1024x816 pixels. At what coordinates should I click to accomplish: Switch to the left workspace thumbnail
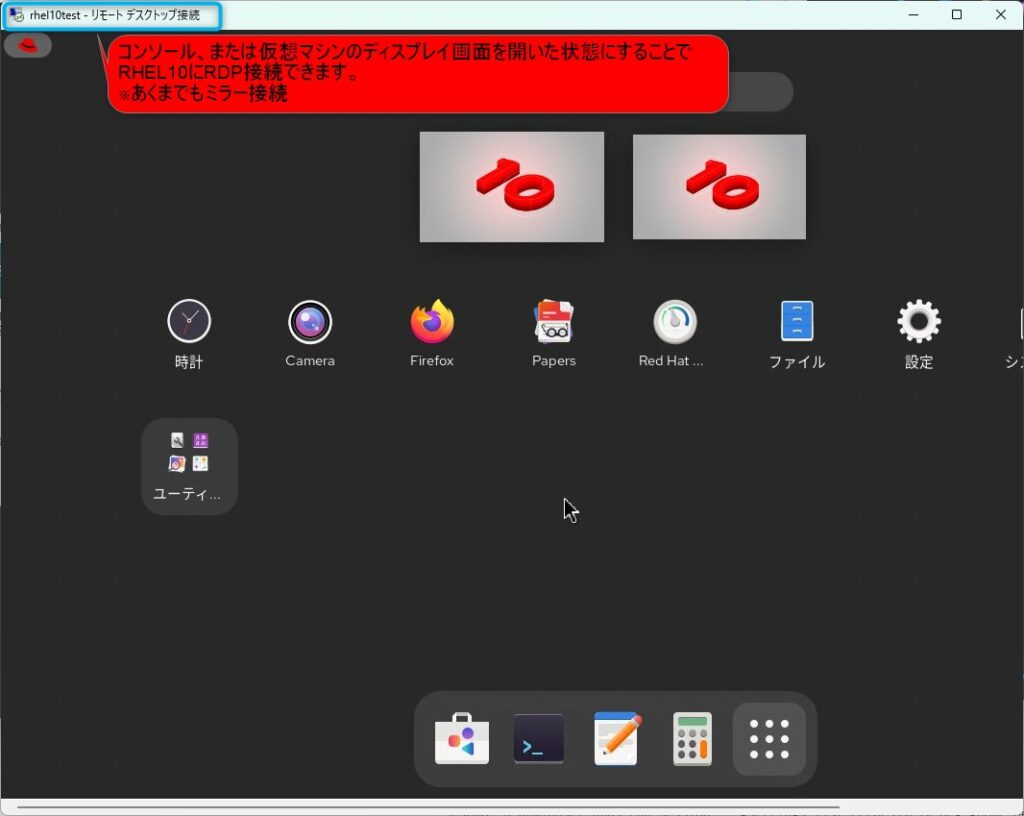pyautogui.click(x=511, y=186)
